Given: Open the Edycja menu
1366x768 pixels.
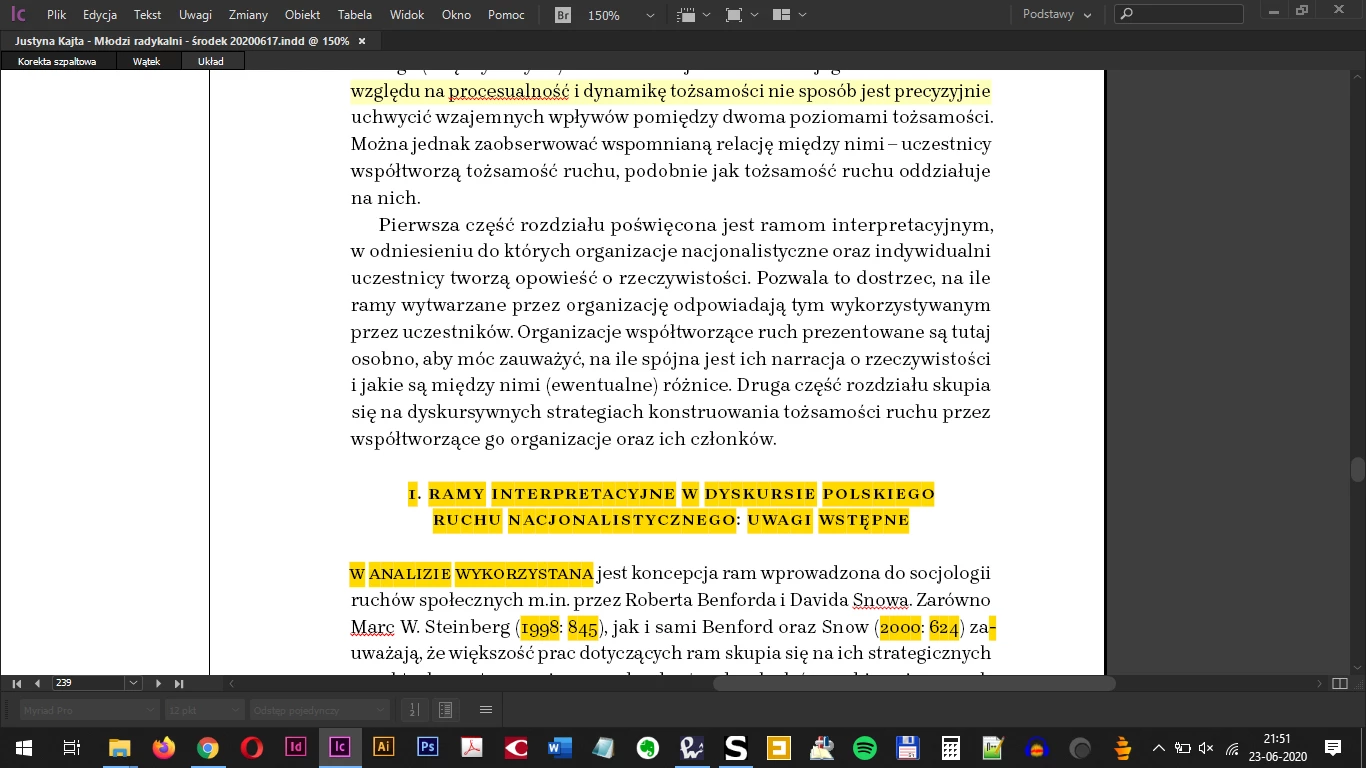Looking at the screenshot, I should click(x=100, y=15).
